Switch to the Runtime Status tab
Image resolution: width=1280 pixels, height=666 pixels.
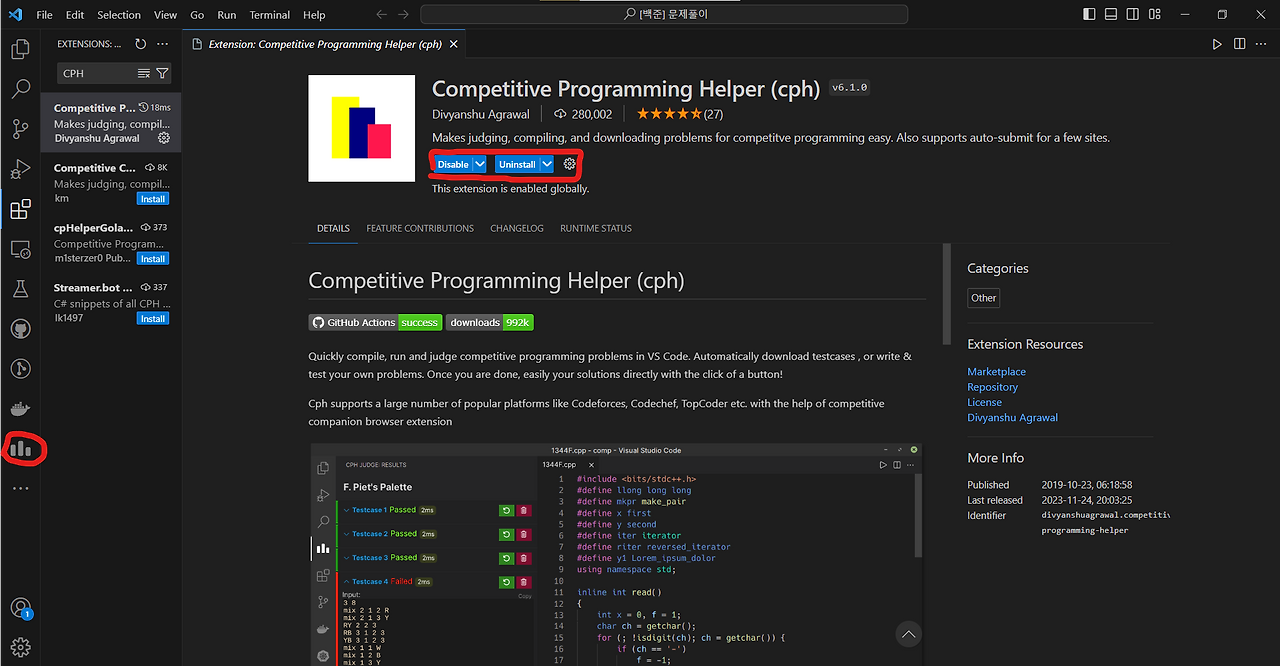[x=596, y=228]
